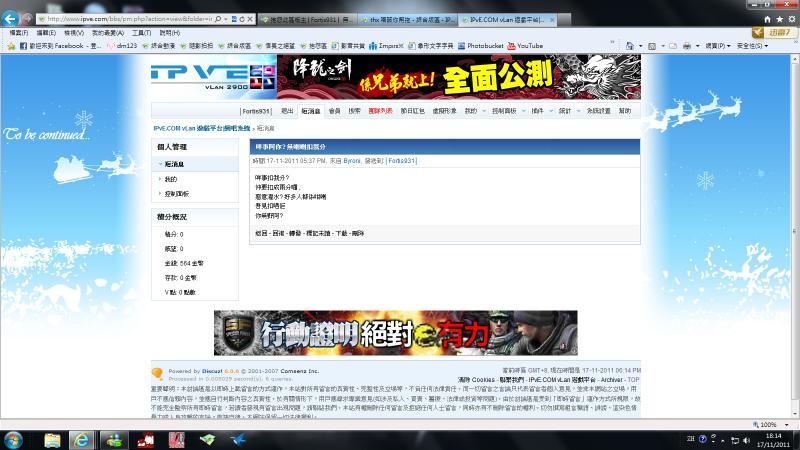Expand the 統計 navbar dropdown arrow
800x450 pixels.
click(578, 111)
